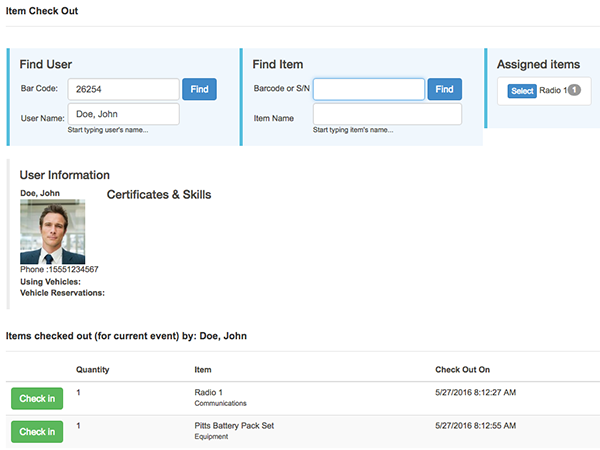Click the Item Check Out page title

(42, 11)
